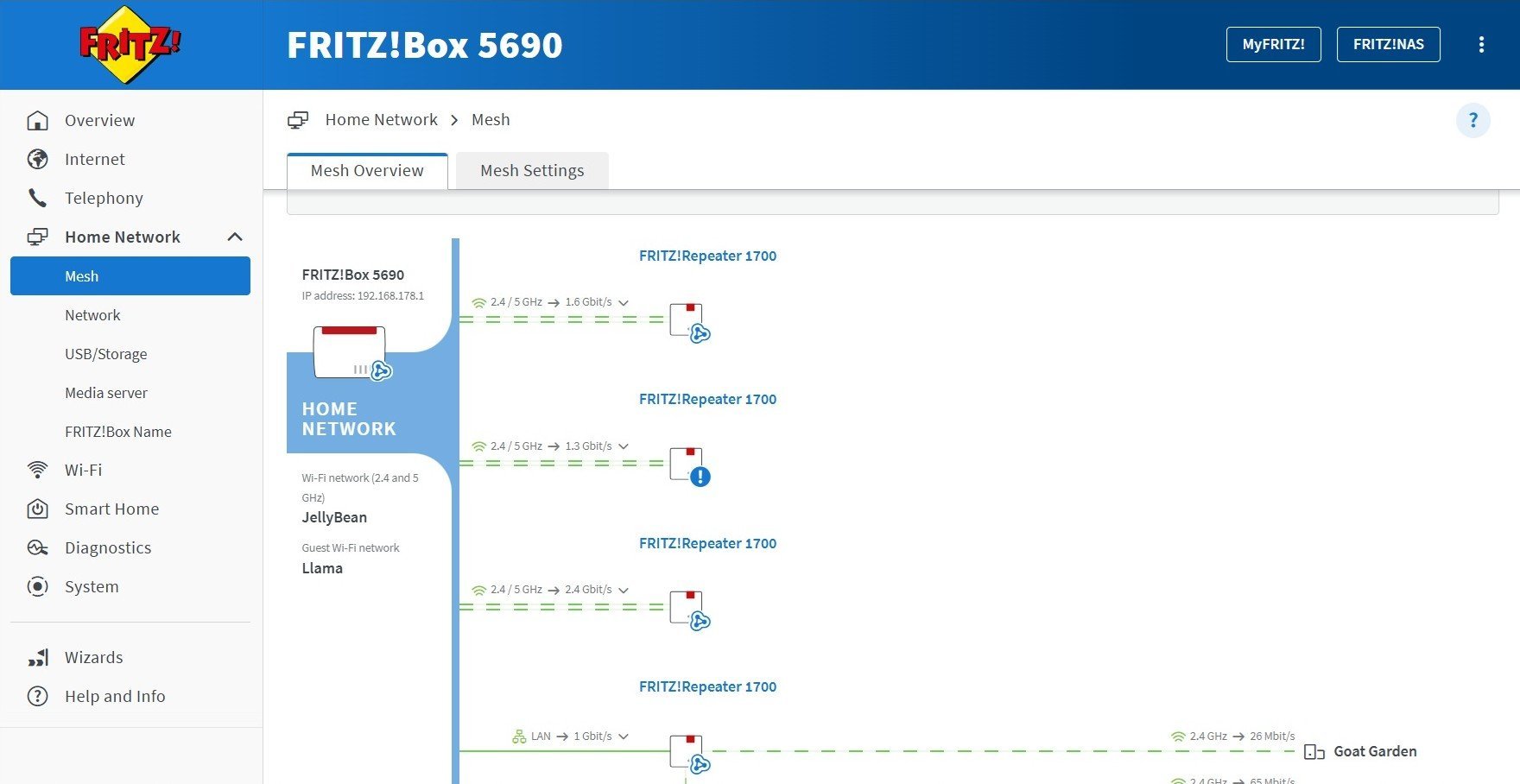Click the Smart Home power icon

pos(37,509)
